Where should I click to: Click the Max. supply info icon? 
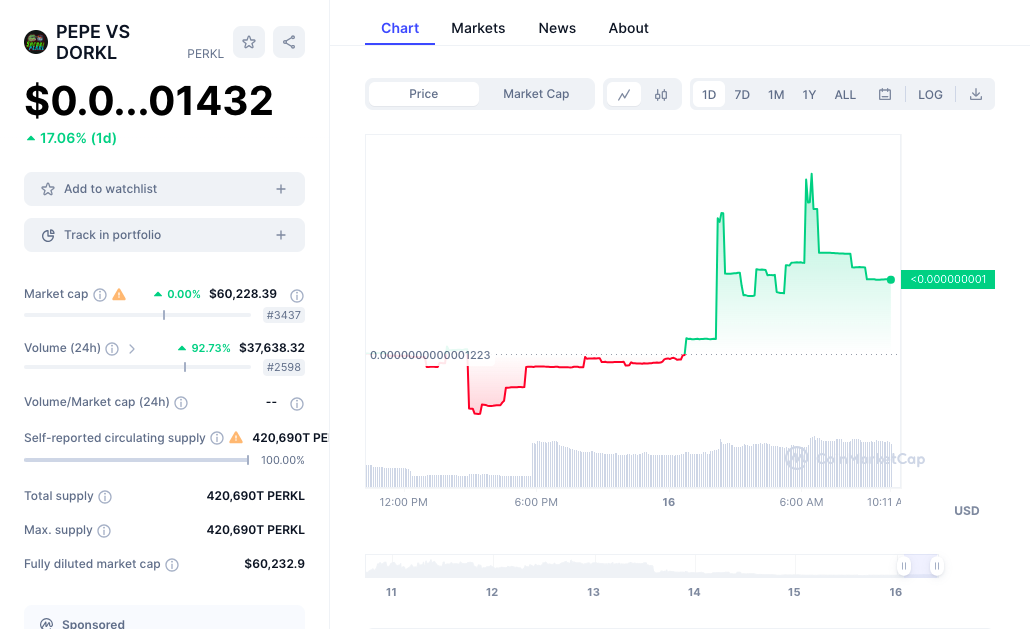click(x=104, y=531)
